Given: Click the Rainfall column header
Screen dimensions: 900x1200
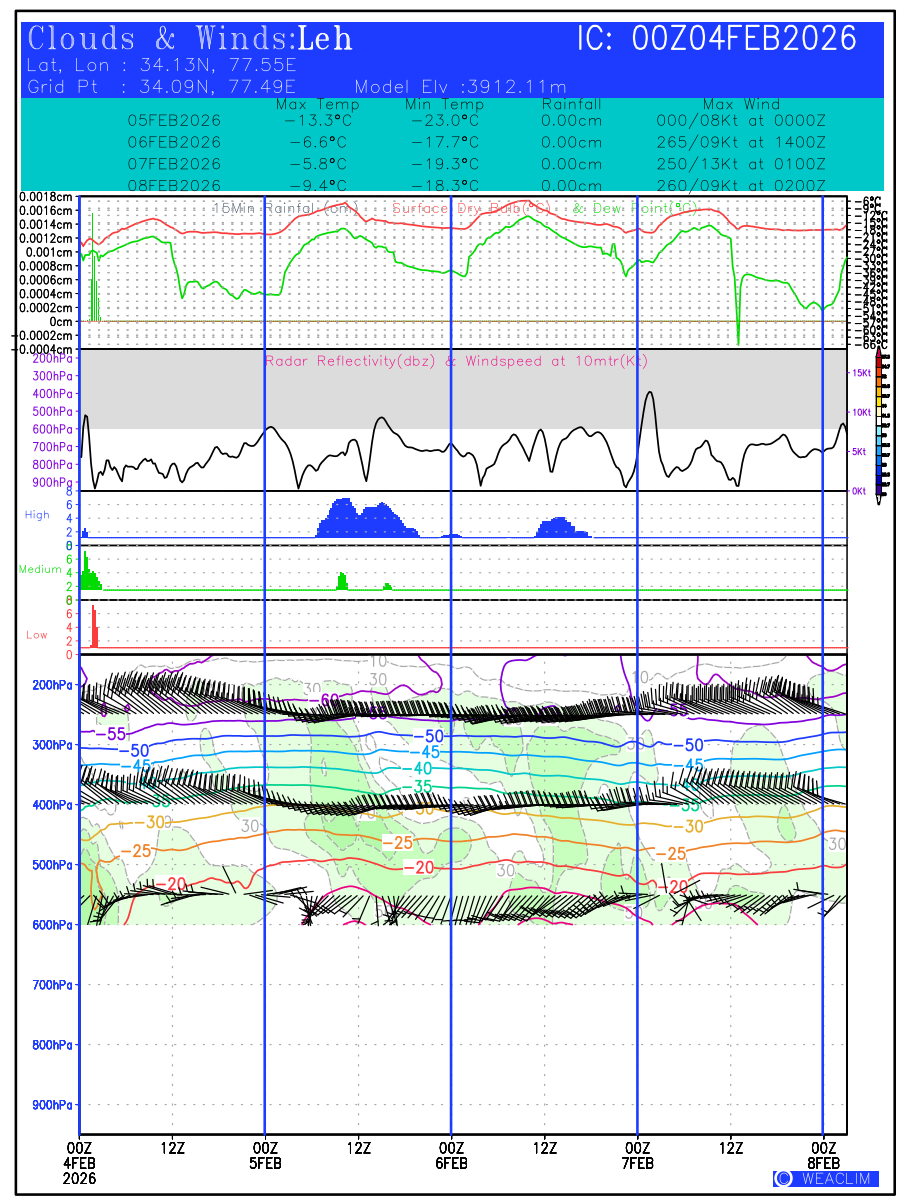Looking at the screenshot, I should (x=571, y=104).
